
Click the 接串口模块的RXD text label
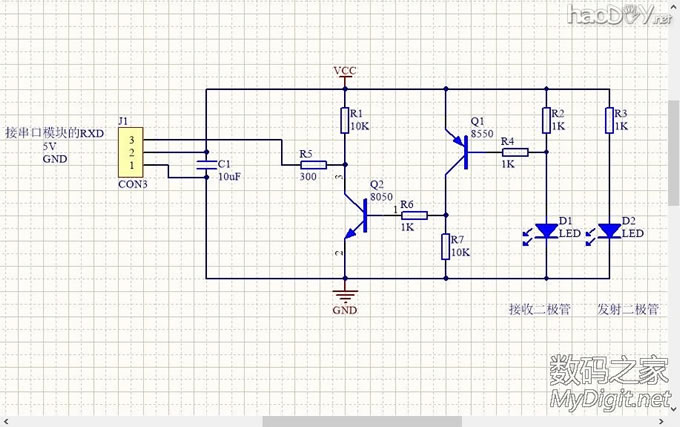tap(55, 132)
